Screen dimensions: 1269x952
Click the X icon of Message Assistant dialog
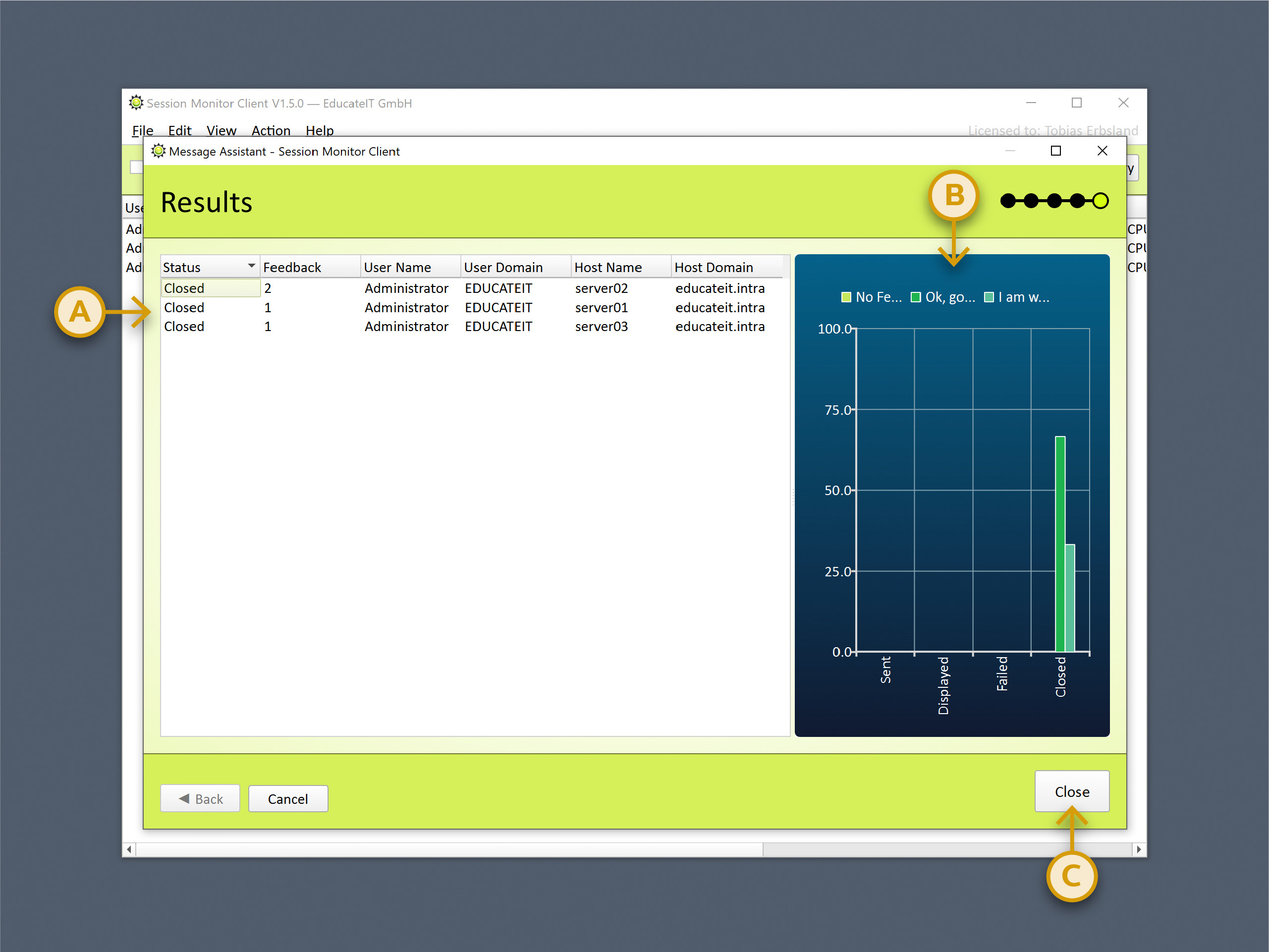(x=1102, y=151)
